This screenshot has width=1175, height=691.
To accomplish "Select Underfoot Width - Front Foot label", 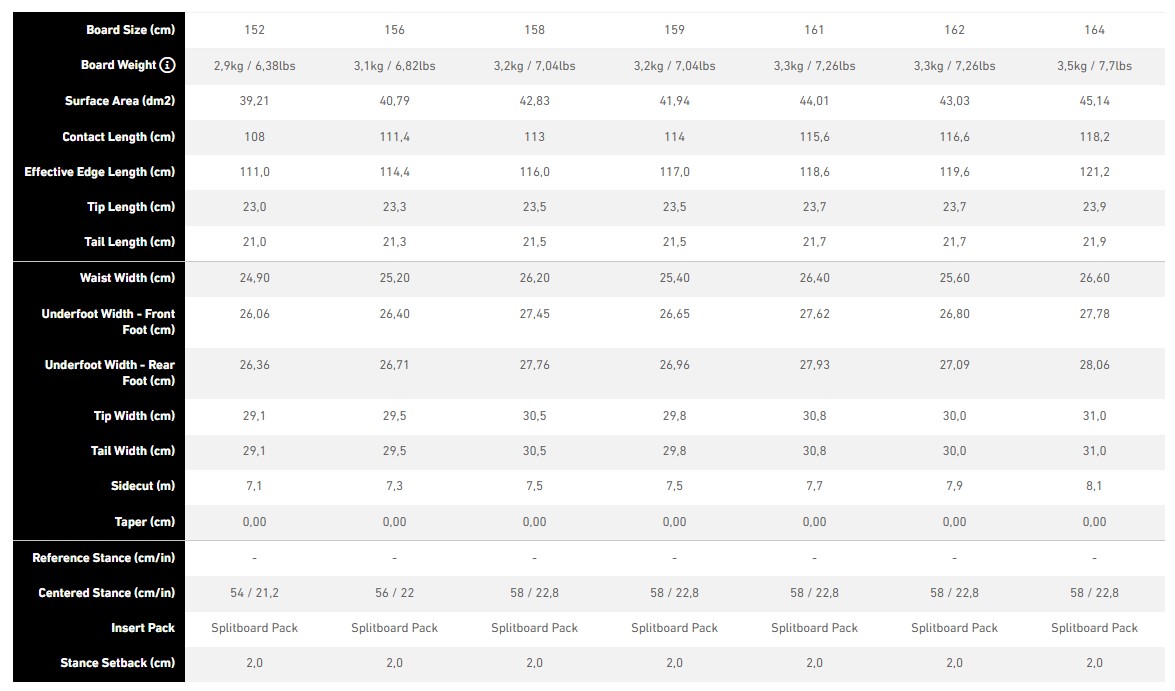I will pos(109,322).
